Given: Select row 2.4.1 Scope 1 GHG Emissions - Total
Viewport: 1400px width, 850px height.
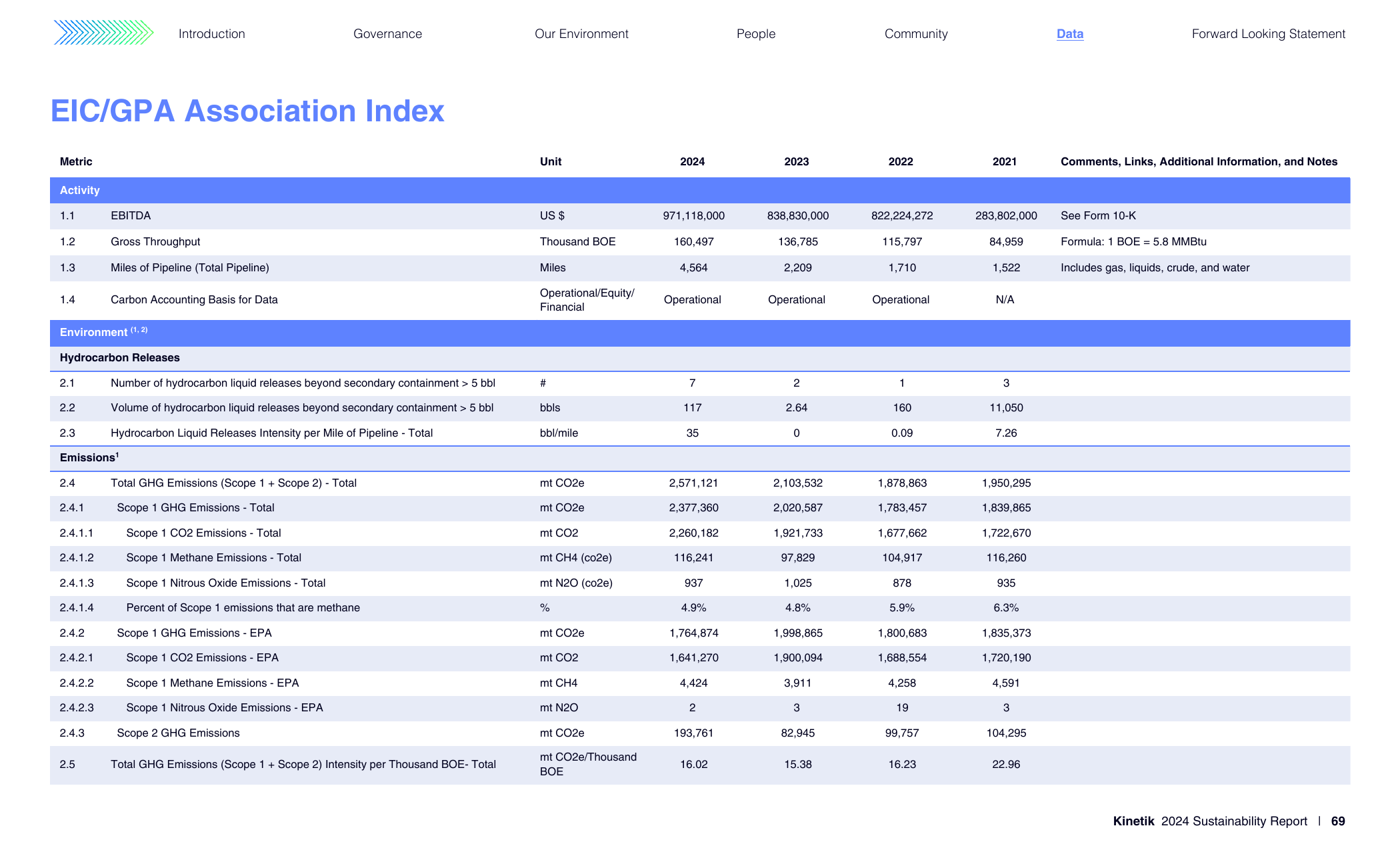Looking at the screenshot, I should pos(700,508).
